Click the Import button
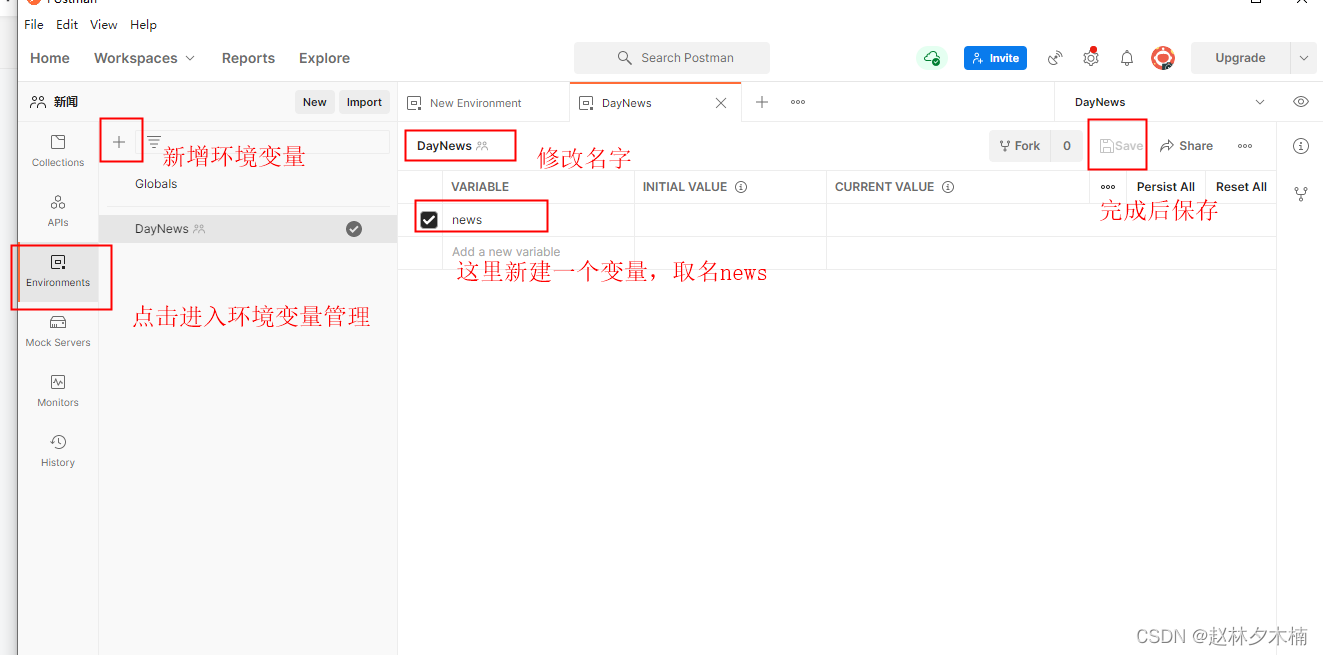The image size is (1323, 655). click(364, 102)
